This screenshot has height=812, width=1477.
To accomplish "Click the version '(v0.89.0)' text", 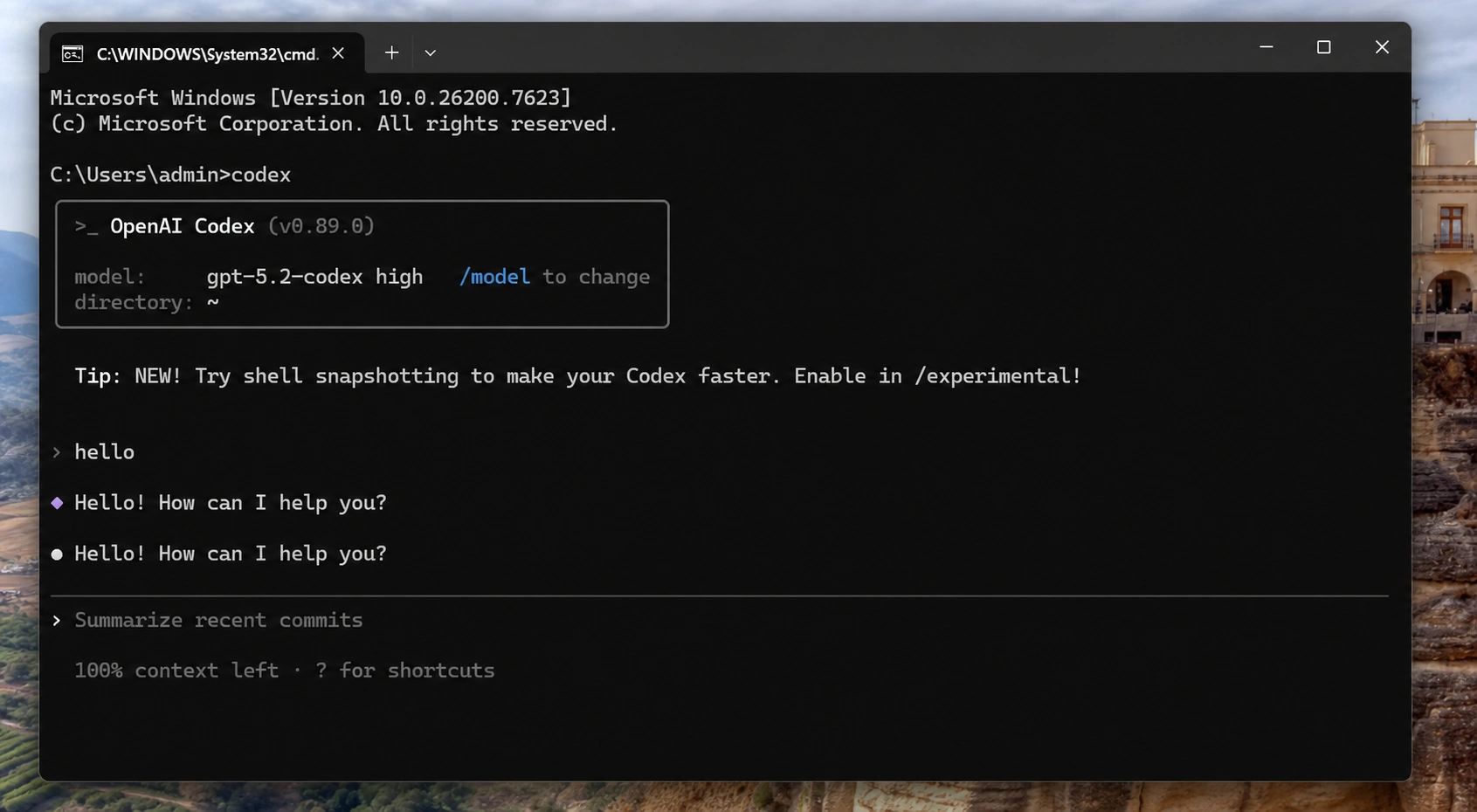I will [x=321, y=226].
